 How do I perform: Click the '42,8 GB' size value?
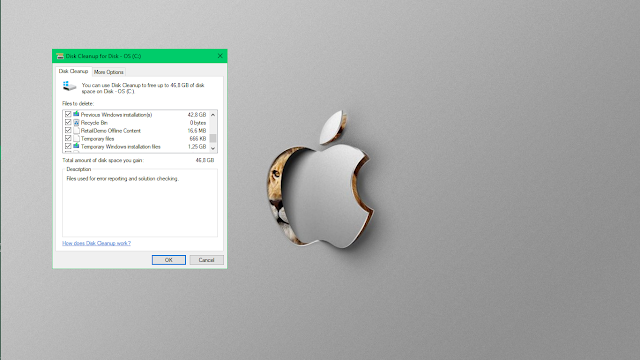(197, 115)
